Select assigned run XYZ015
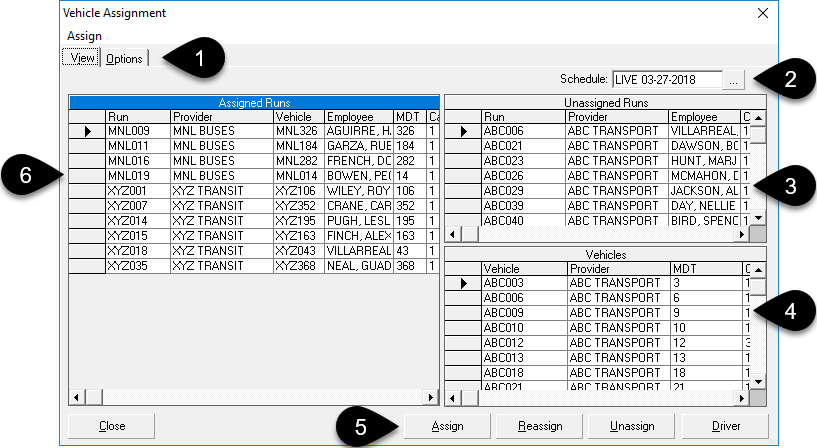Viewport: 817px width, 448px height. (x=138, y=236)
